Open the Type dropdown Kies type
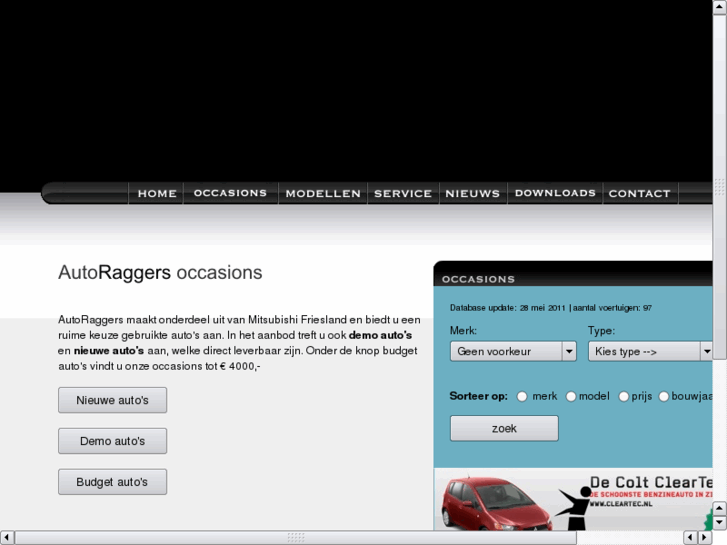 click(650, 351)
